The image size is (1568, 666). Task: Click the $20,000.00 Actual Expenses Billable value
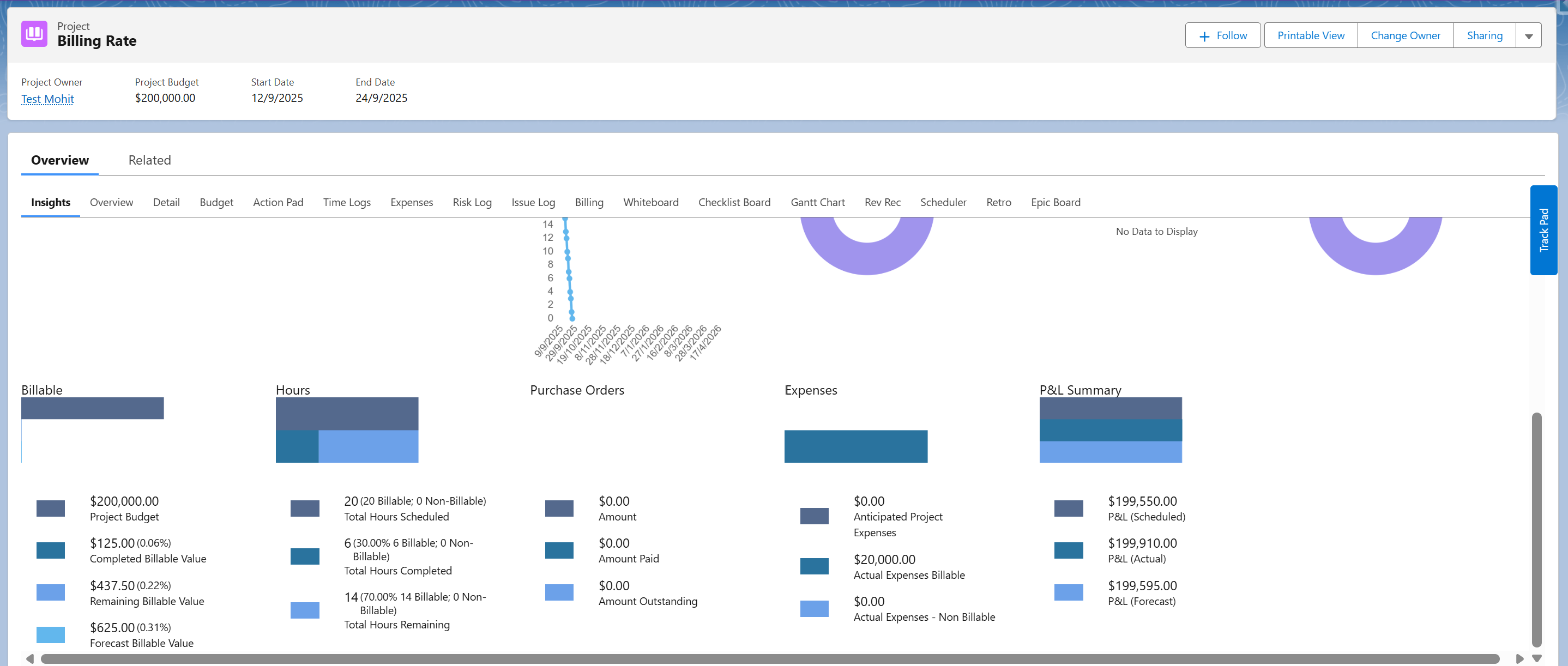tap(884, 560)
